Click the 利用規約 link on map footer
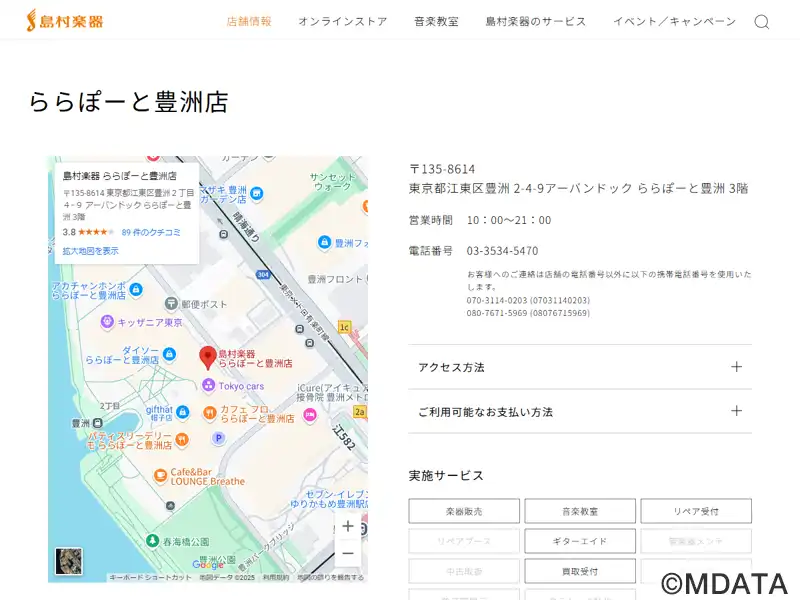The height and width of the screenshot is (600, 800). click(x=276, y=578)
